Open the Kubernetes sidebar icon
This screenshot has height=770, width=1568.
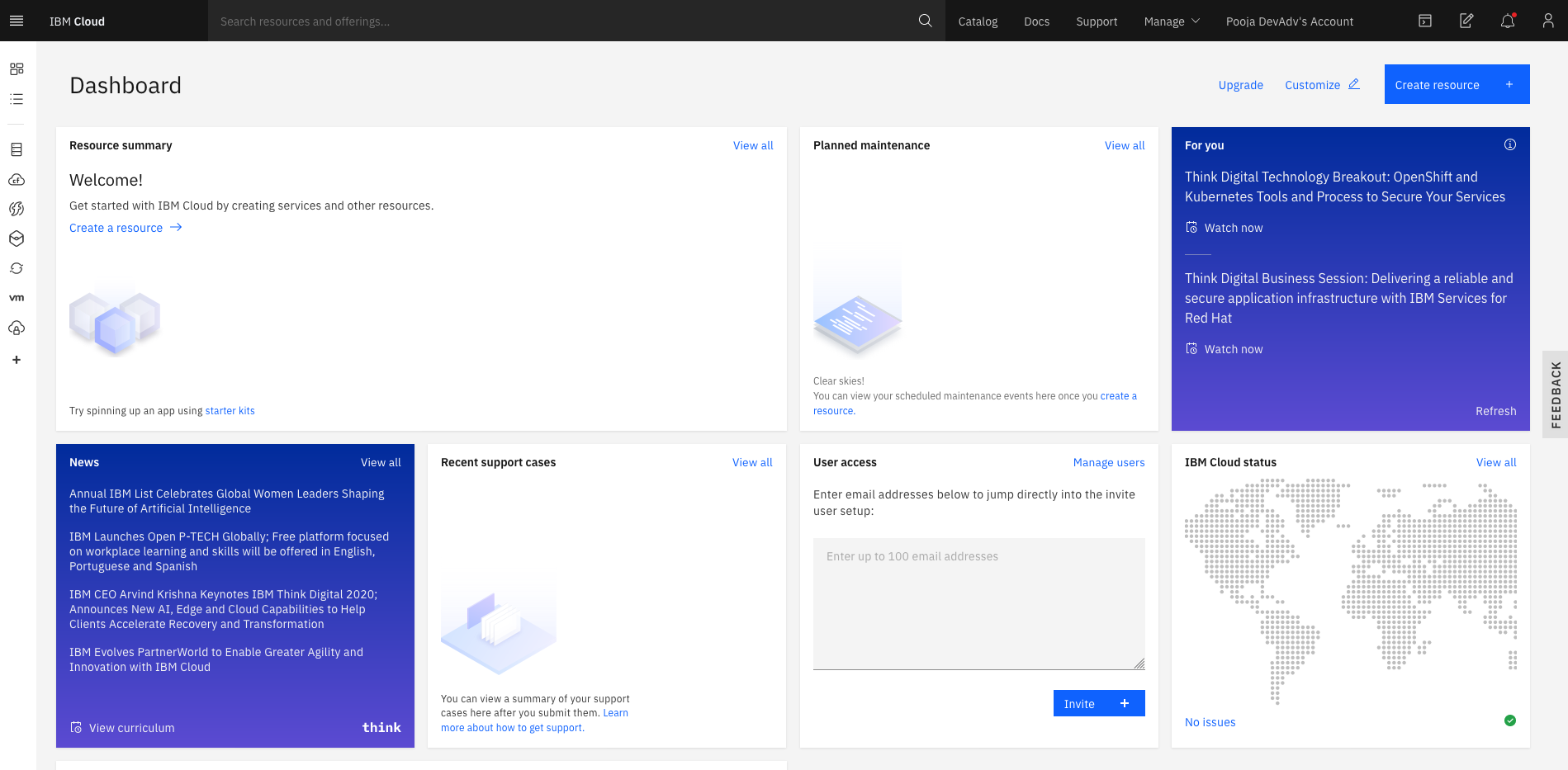(x=17, y=239)
